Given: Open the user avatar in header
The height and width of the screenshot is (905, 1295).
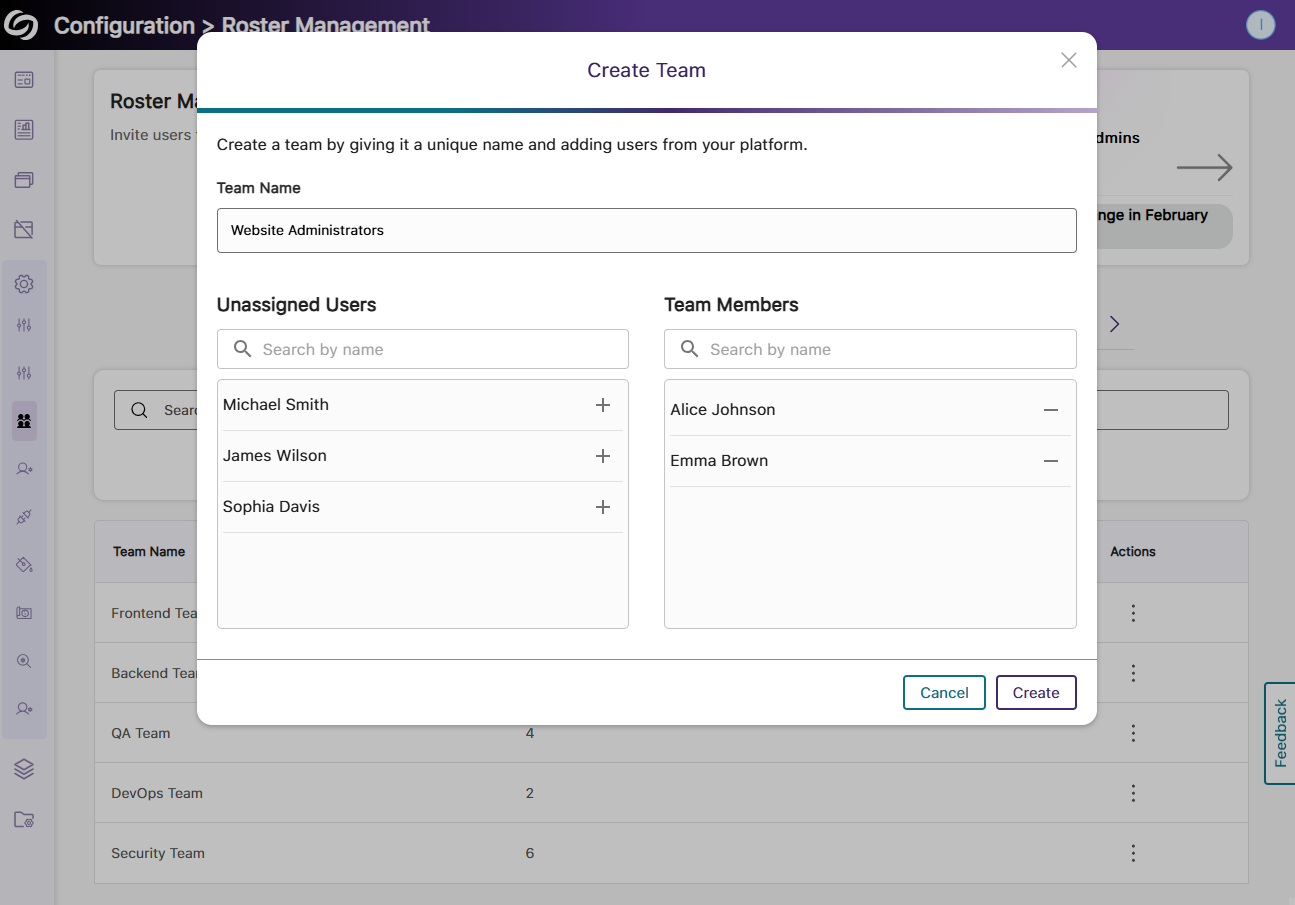Looking at the screenshot, I should coord(1260,25).
